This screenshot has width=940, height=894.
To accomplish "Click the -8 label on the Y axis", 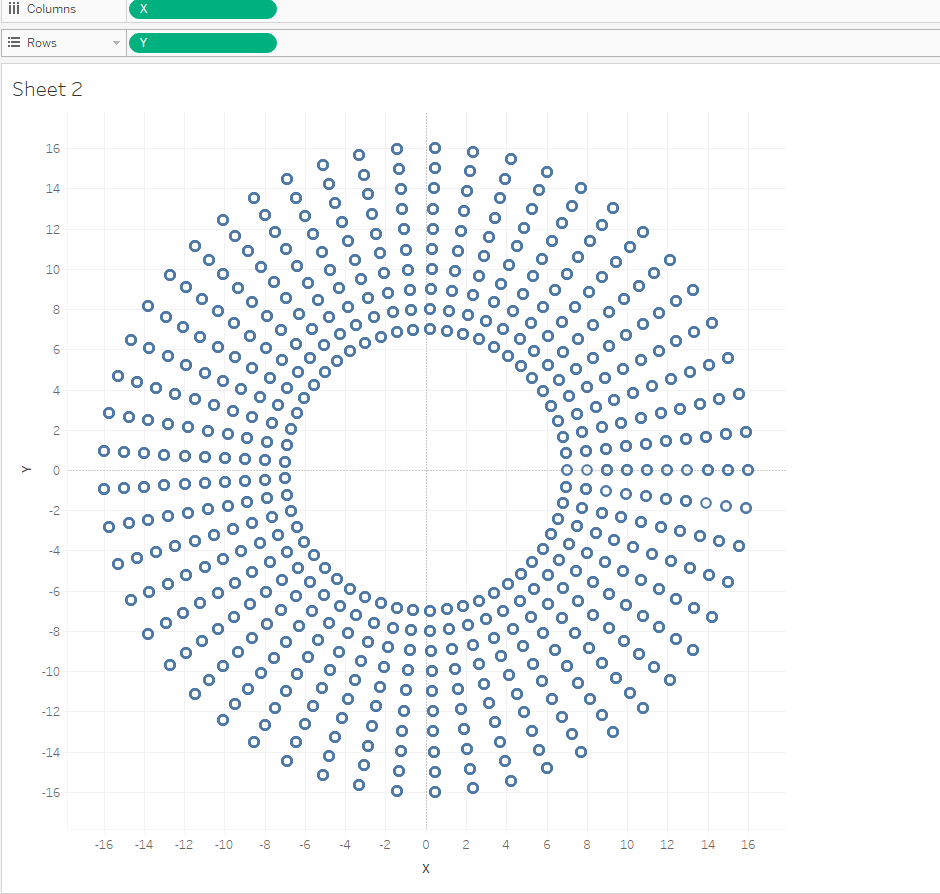I will [53, 631].
